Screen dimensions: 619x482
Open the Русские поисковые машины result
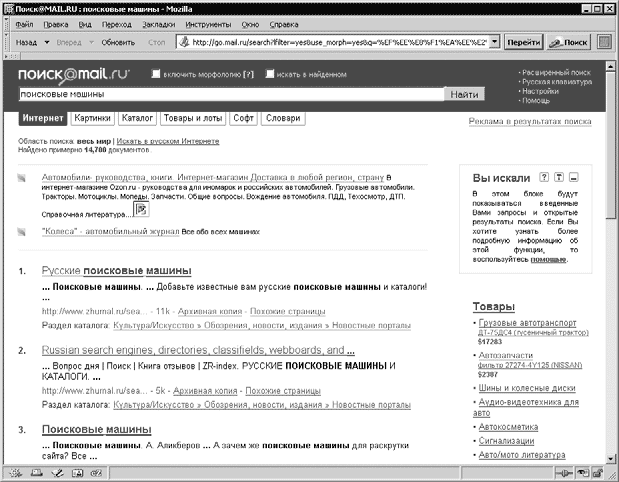pos(116,271)
